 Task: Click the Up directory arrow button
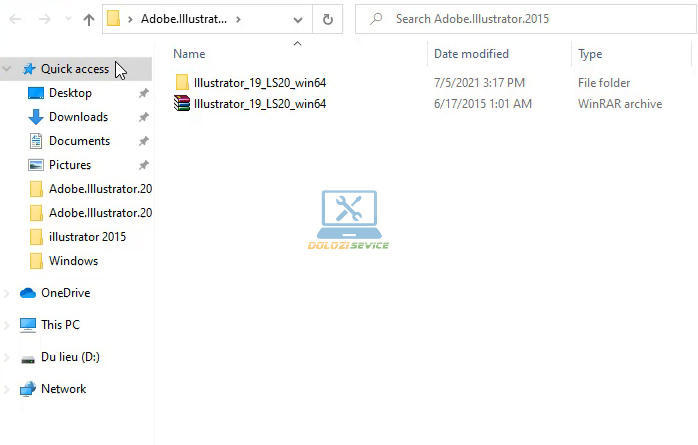(x=89, y=19)
